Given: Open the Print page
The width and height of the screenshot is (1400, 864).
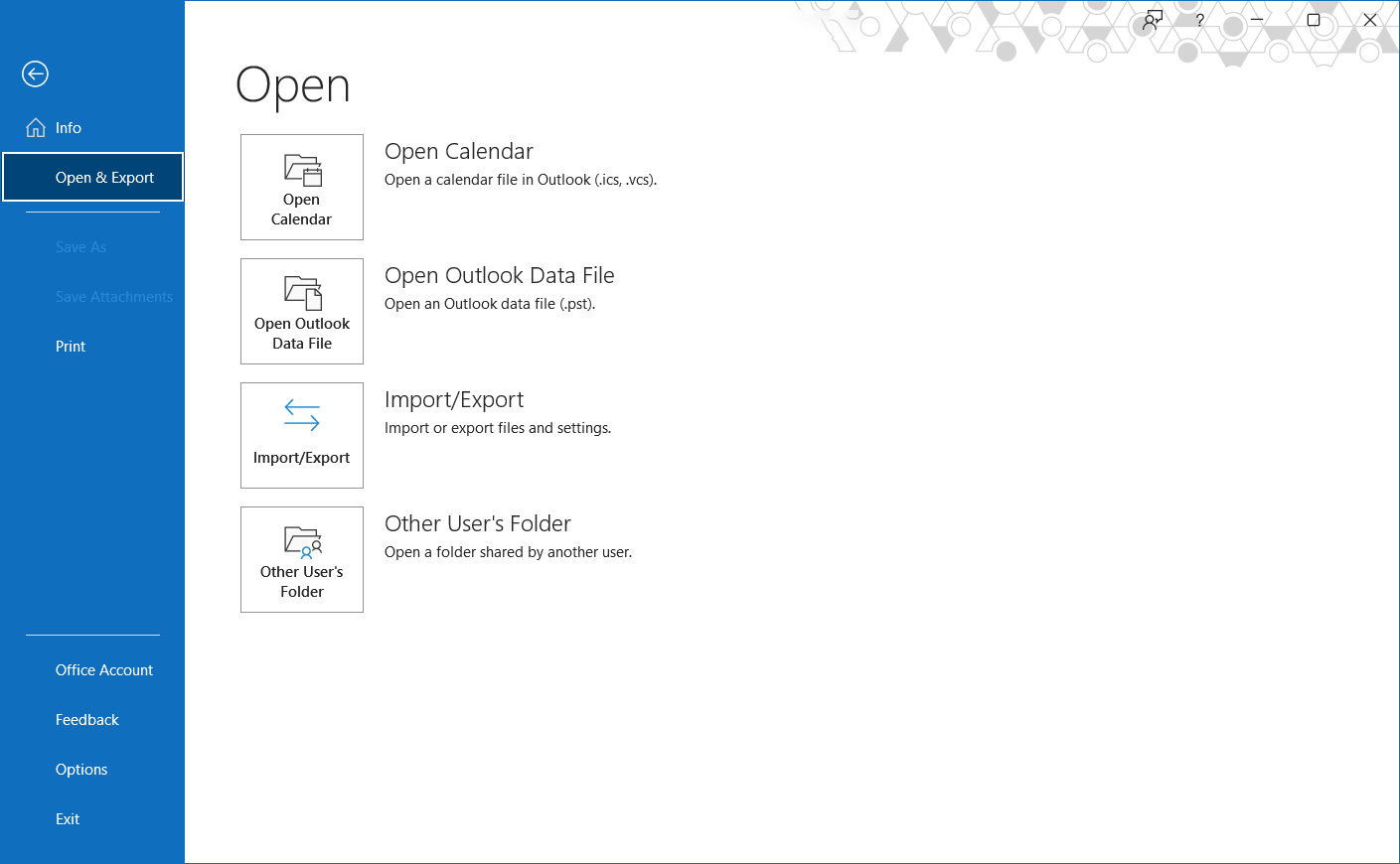Looking at the screenshot, I should [x=92, y=346].
